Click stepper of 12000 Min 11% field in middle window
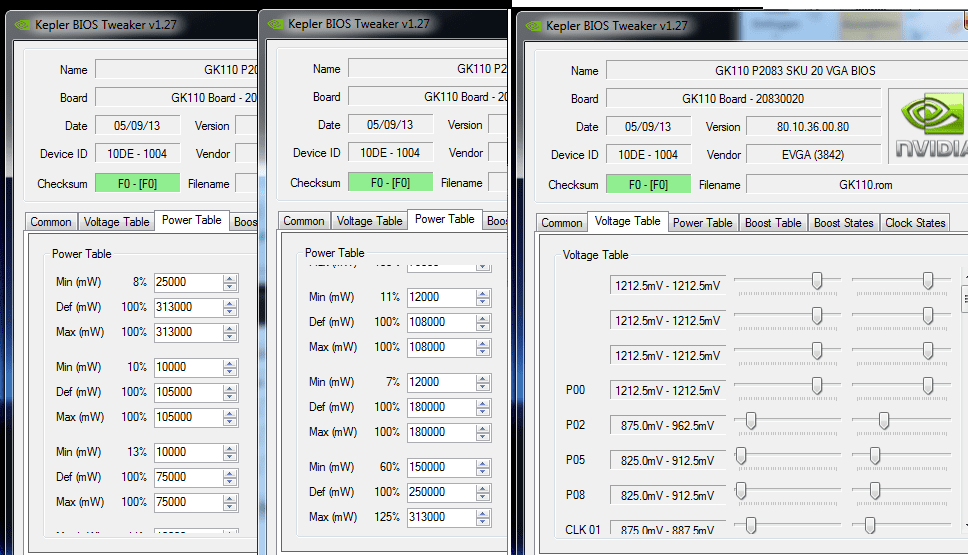Viewport: 968px width, 555px height. pyautogui.click(x=483, y=298)
